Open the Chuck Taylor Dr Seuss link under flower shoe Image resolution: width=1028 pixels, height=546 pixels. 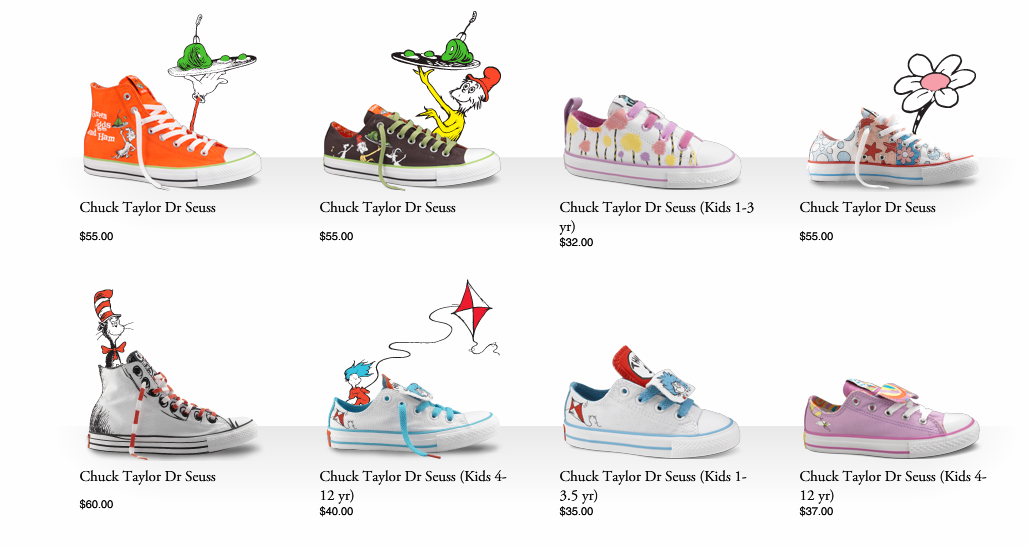[x=867, y=207]
